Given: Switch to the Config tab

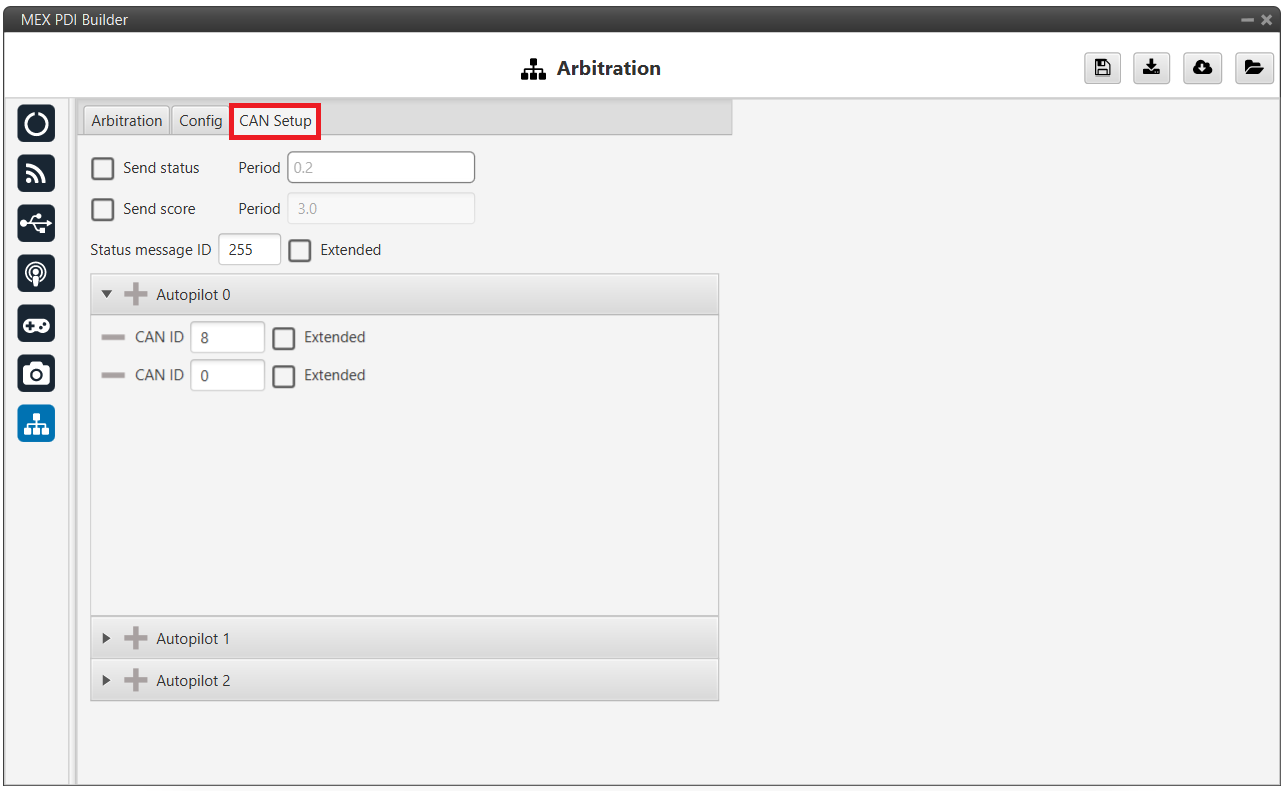Looking at the screenshot, I should (200, 121).
